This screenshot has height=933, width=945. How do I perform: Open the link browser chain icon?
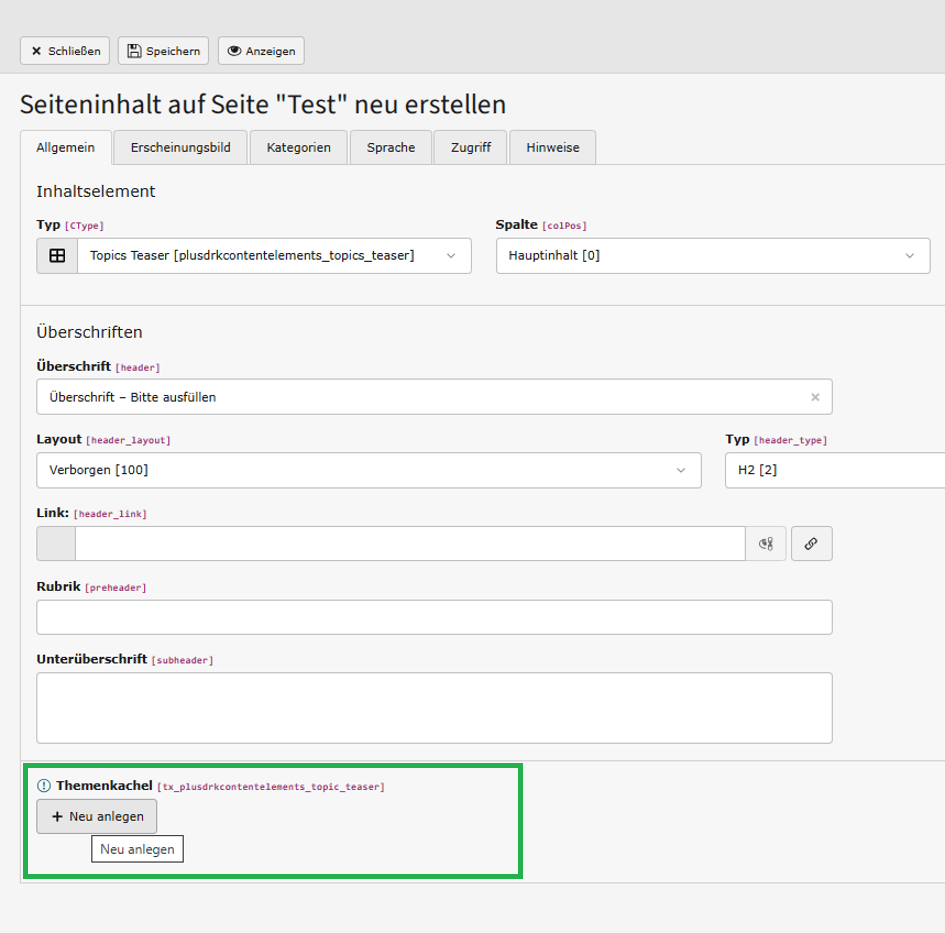(812, 544)
